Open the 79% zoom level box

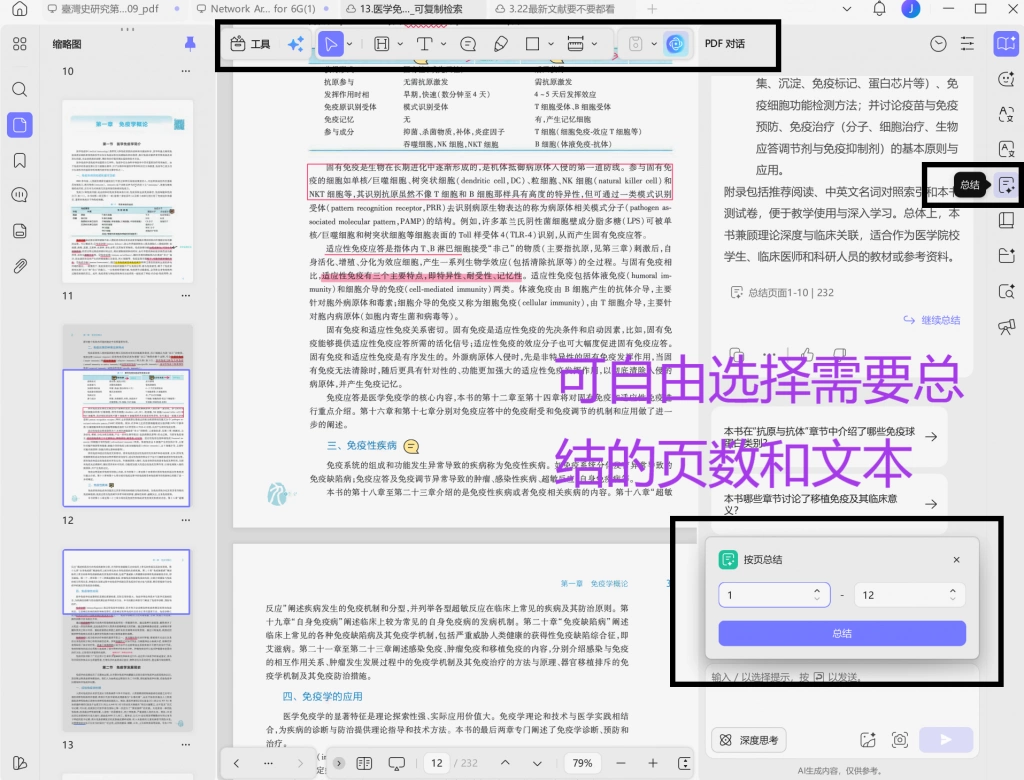click(583, 763)
